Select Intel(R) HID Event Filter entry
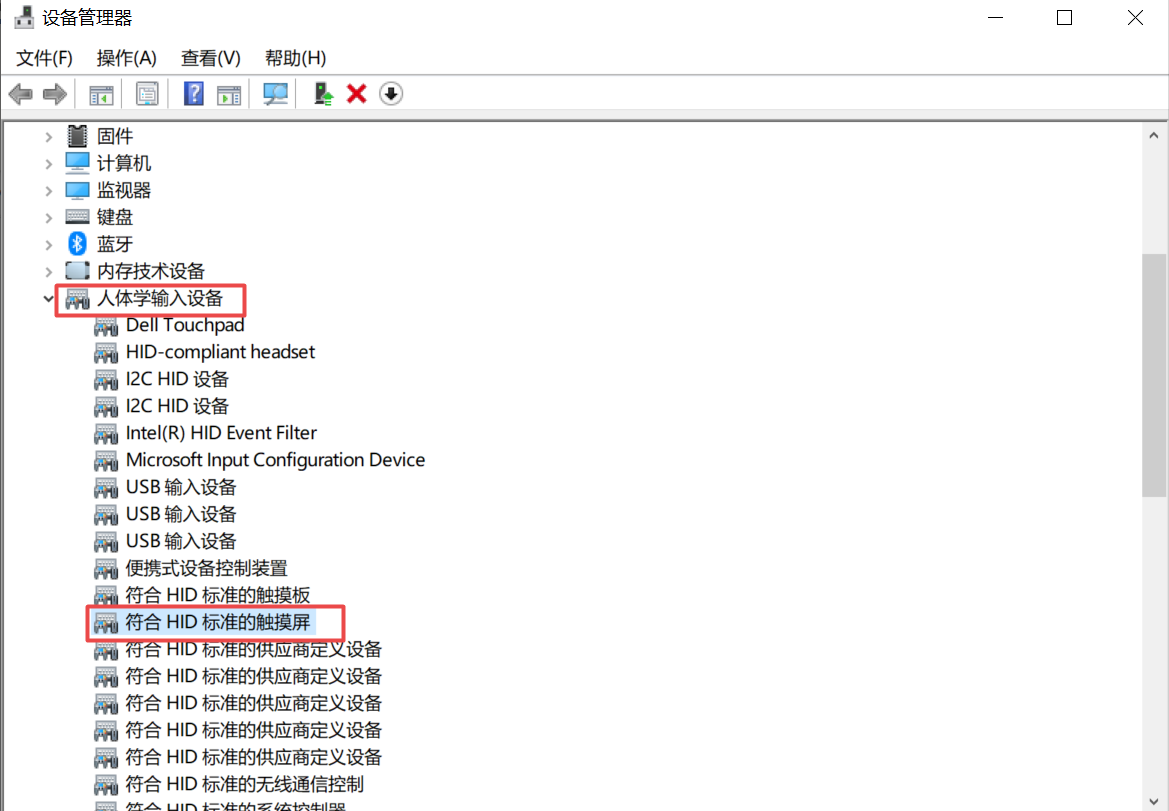Screen dimensions: 1169x811 [220, 433]
